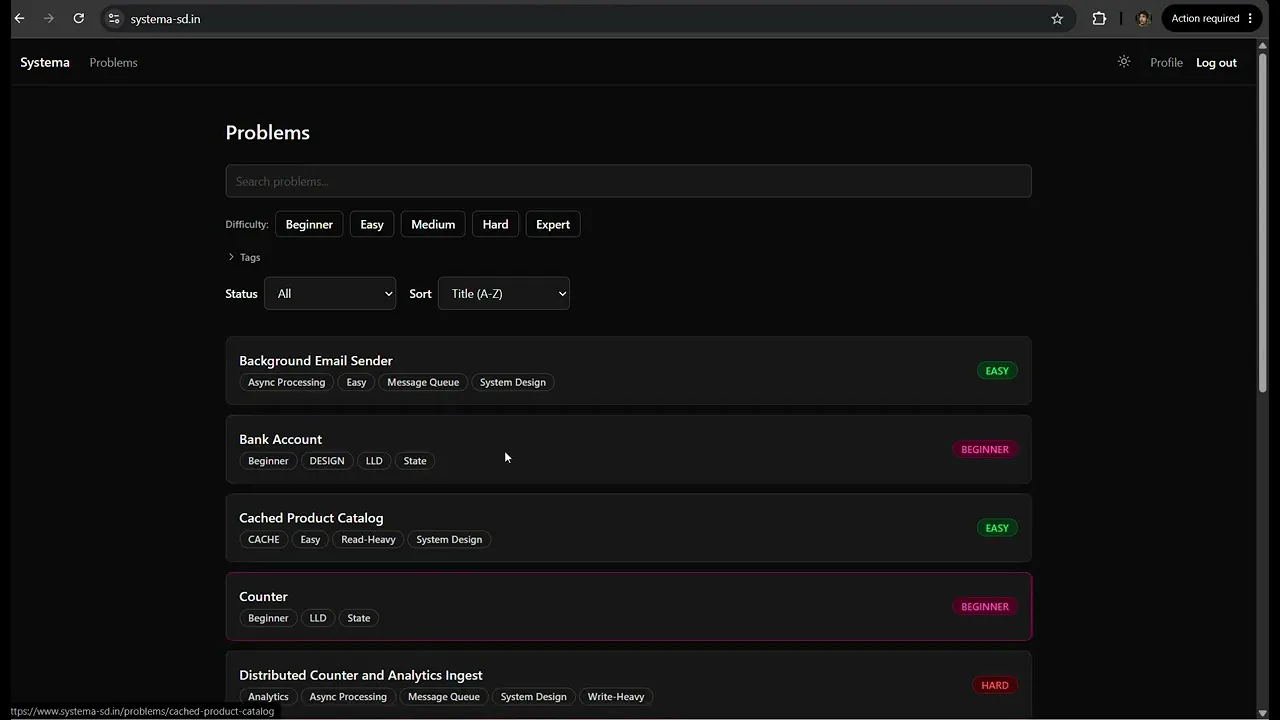Open the Profile nav link
The height and width of the screenshot is (720, 1280).
(x=1166, y=62)
